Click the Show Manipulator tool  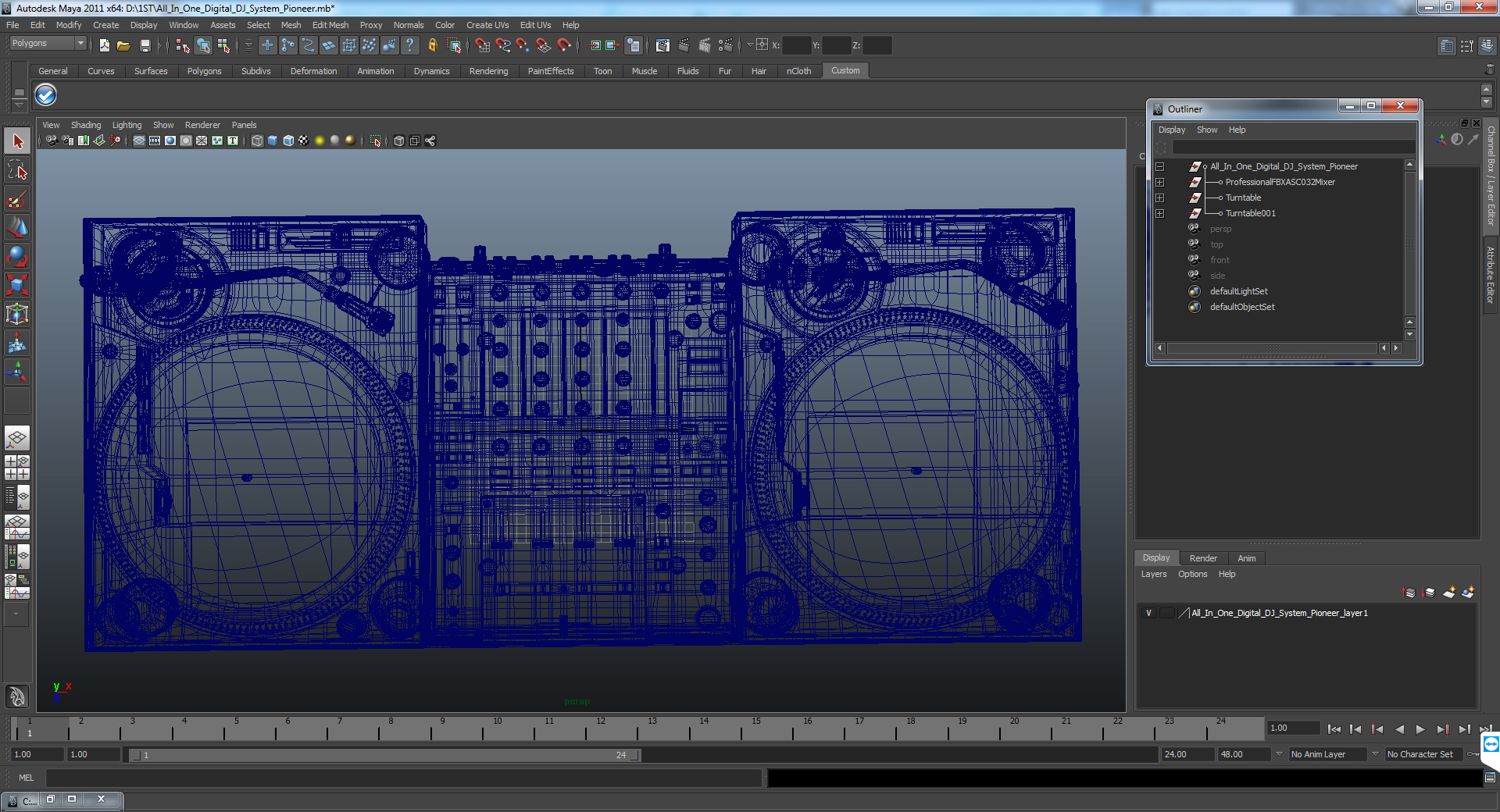tap(17, 371)
